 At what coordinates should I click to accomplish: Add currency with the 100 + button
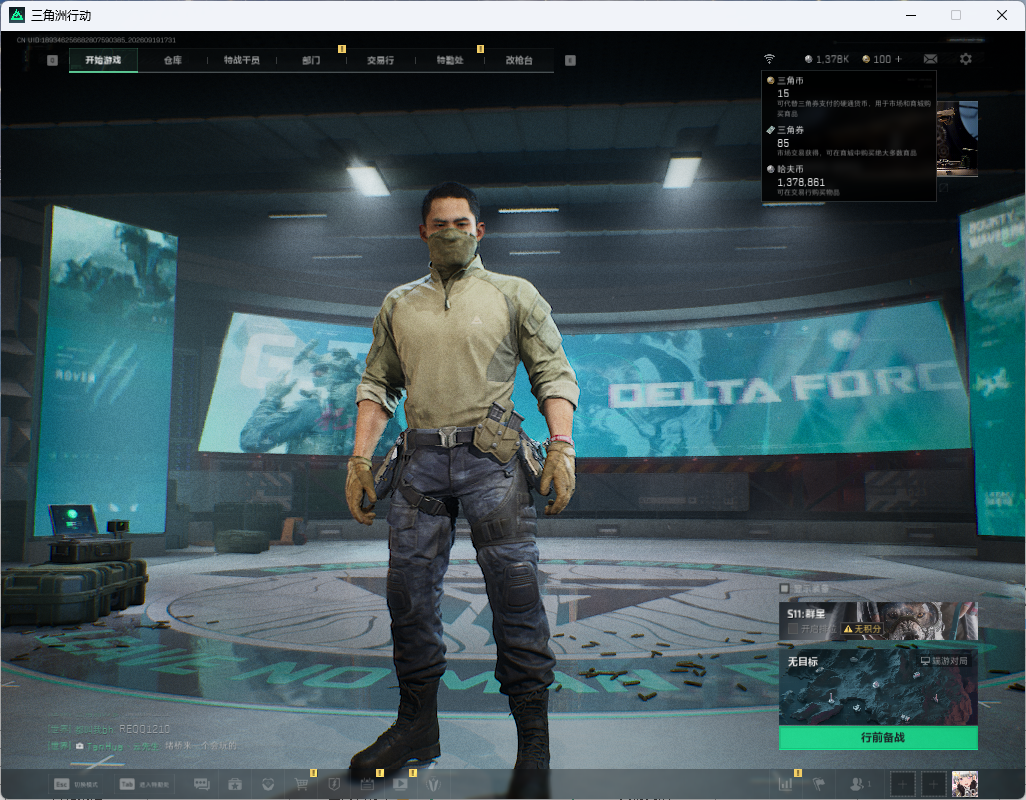(882, 59)
